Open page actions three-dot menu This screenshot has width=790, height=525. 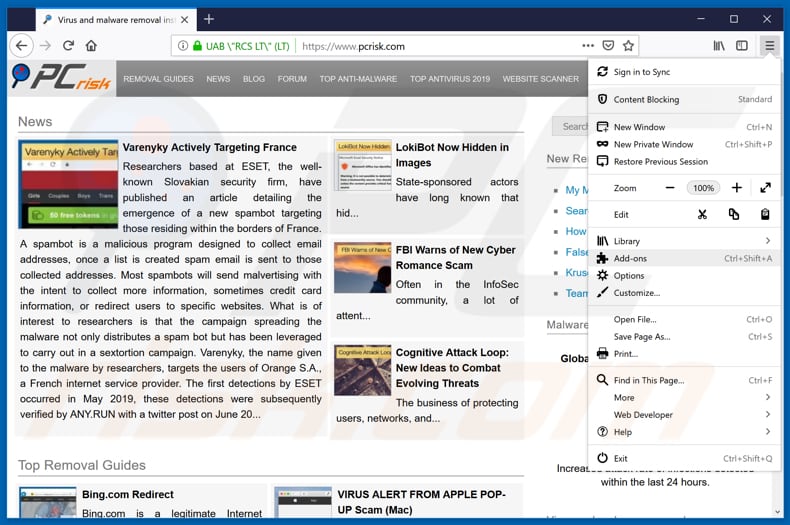(x=588, y=45)
